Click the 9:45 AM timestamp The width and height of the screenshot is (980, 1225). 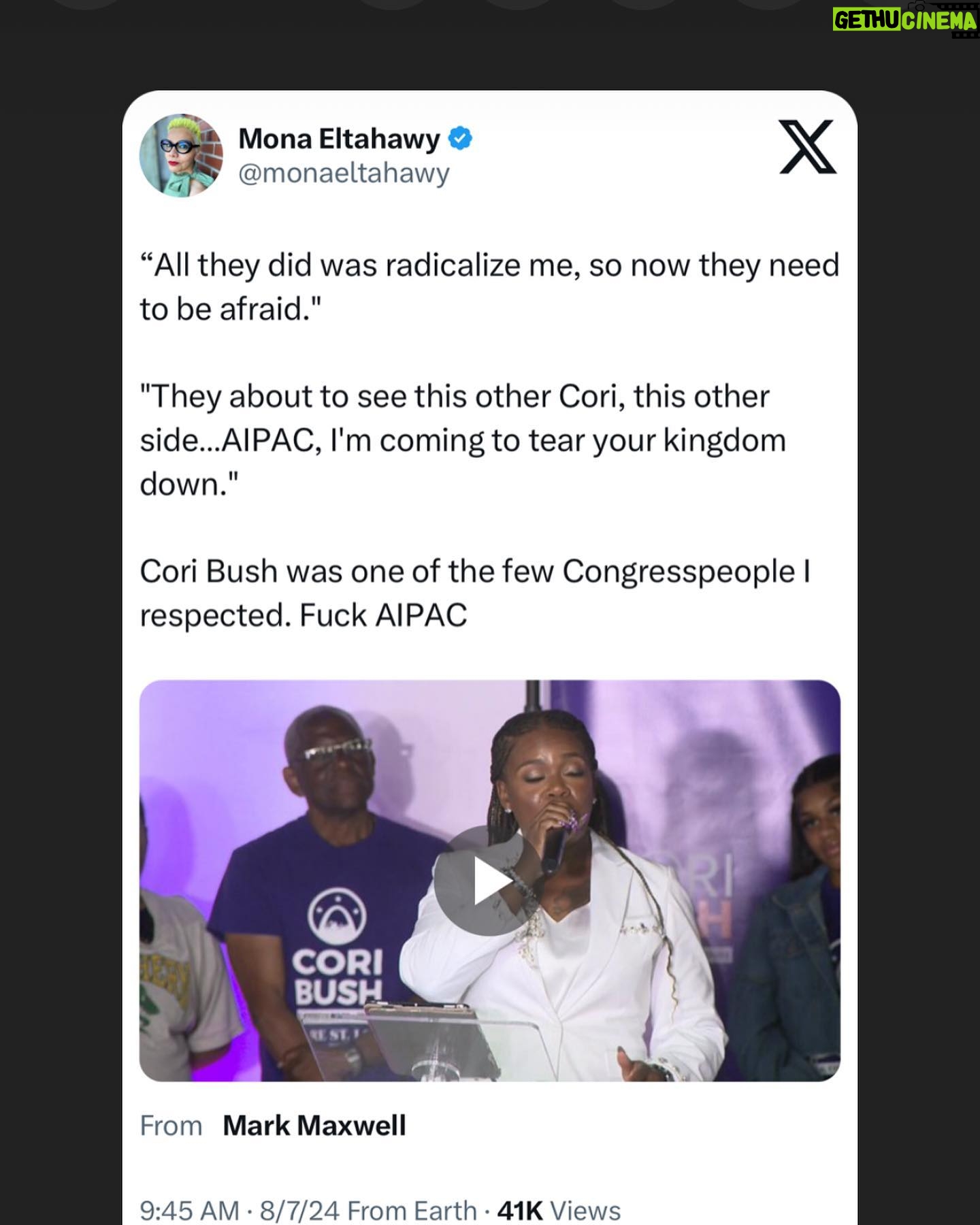189,1211
